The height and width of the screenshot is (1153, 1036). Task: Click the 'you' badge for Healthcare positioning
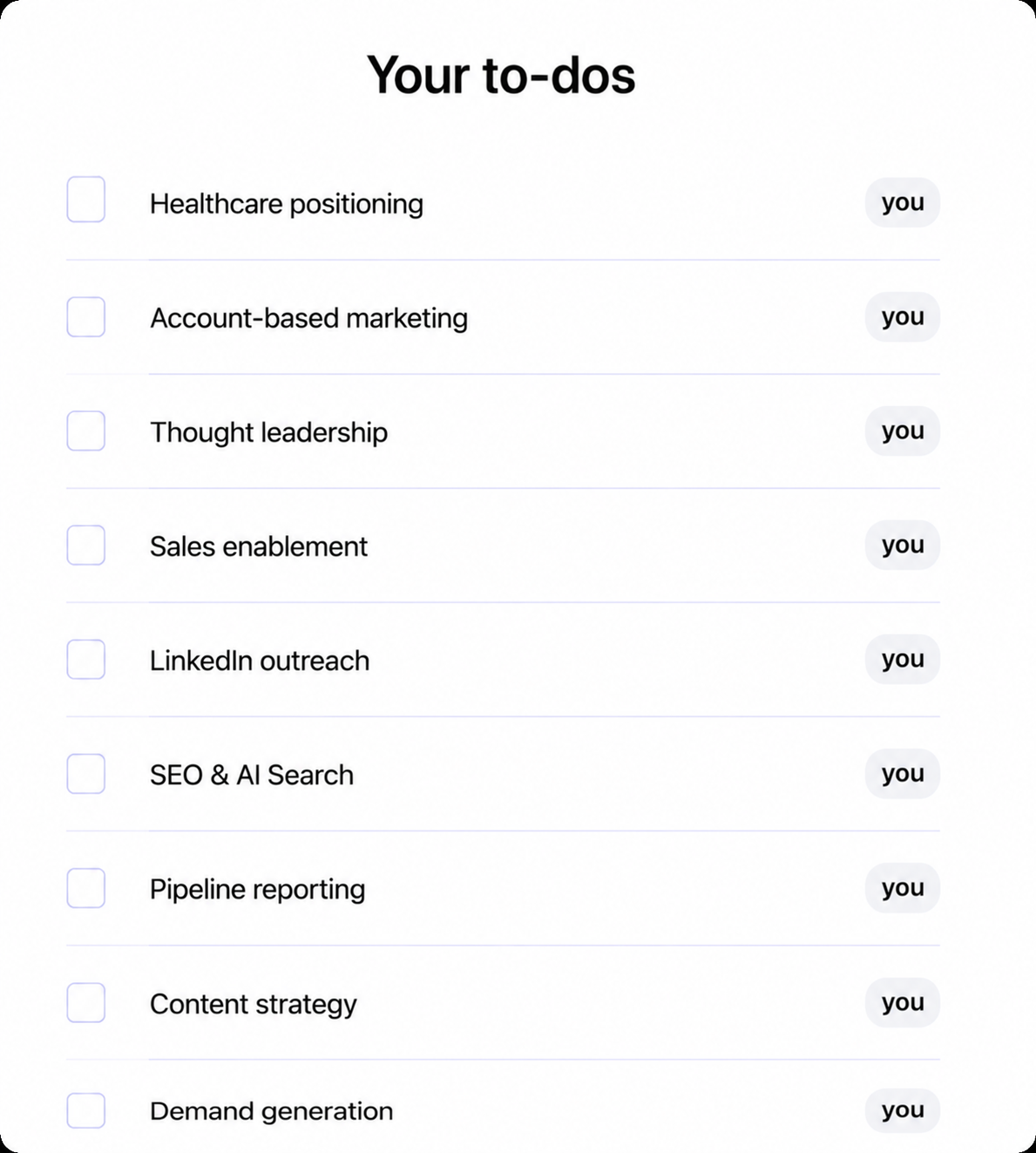click(903, 202)
